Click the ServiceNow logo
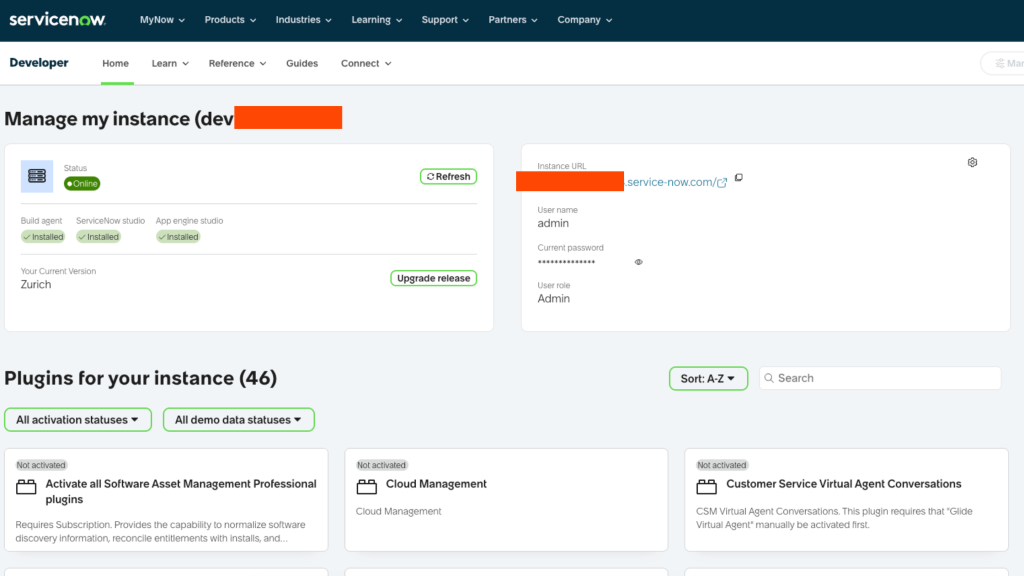This screenshot has width=1024, height=576. pos(57,20)
